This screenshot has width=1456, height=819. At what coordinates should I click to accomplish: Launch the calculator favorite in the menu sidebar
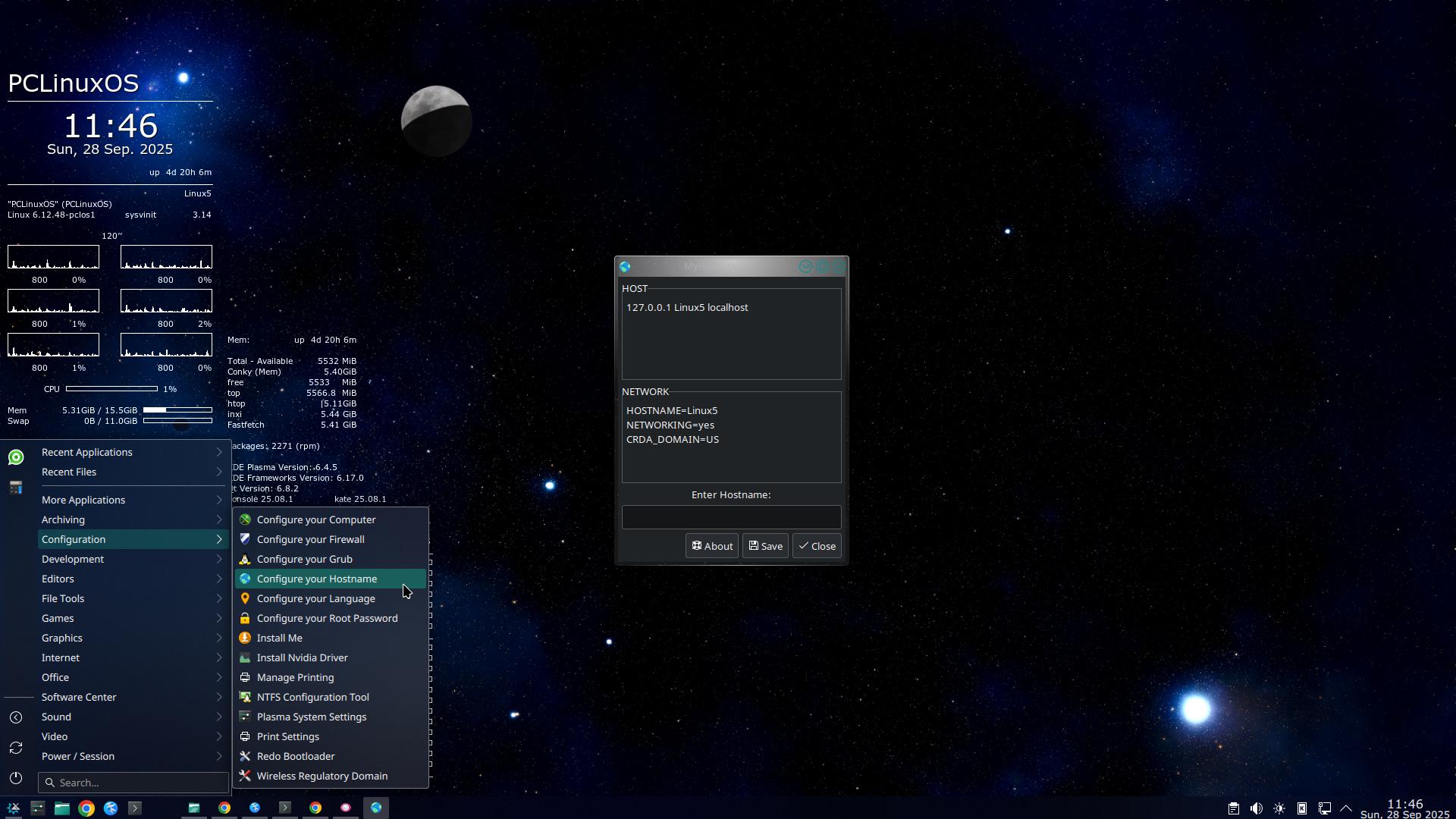[x=16, y=488]
